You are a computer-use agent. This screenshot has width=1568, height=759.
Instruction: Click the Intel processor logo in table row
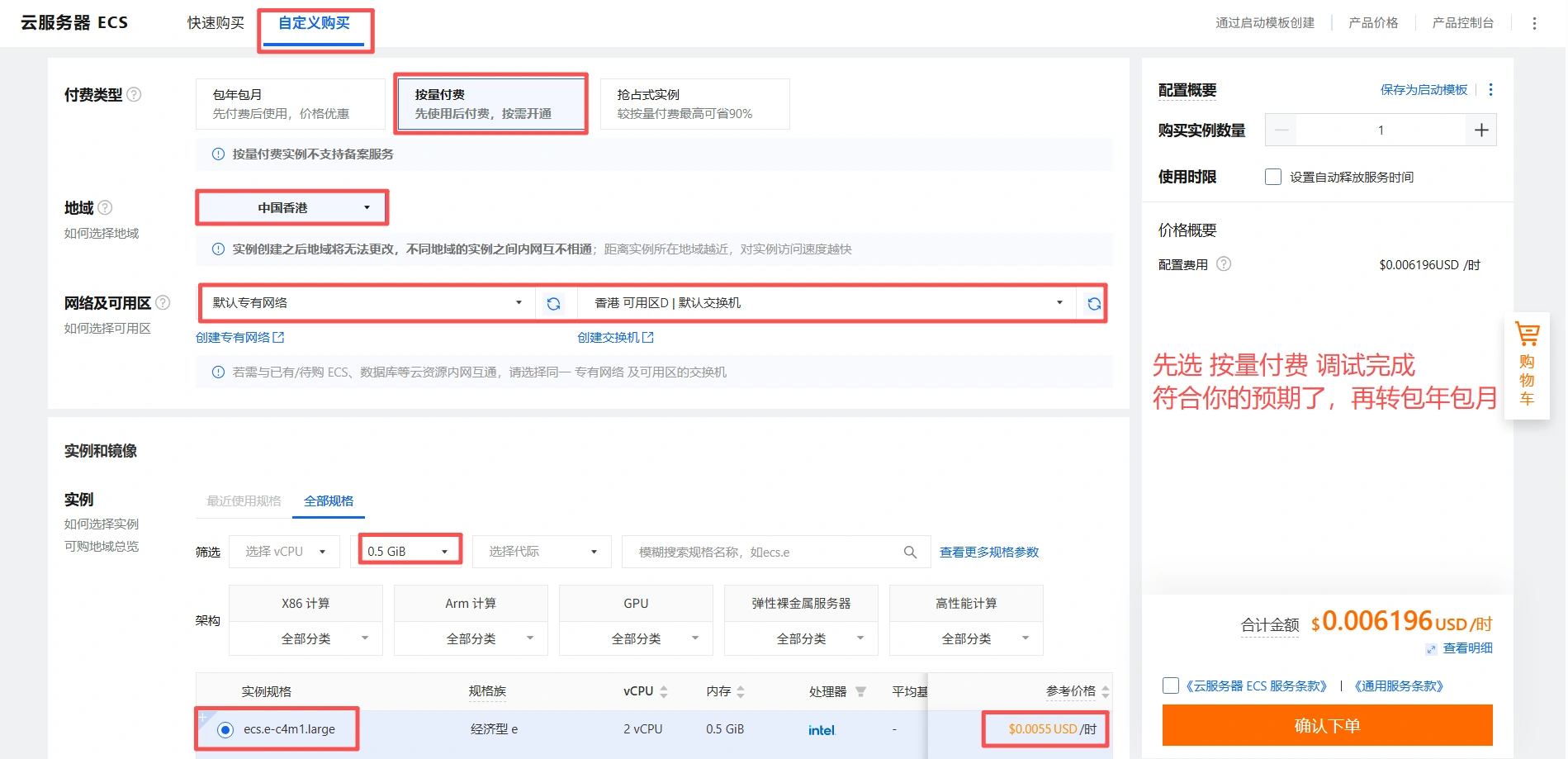(822, 729)
